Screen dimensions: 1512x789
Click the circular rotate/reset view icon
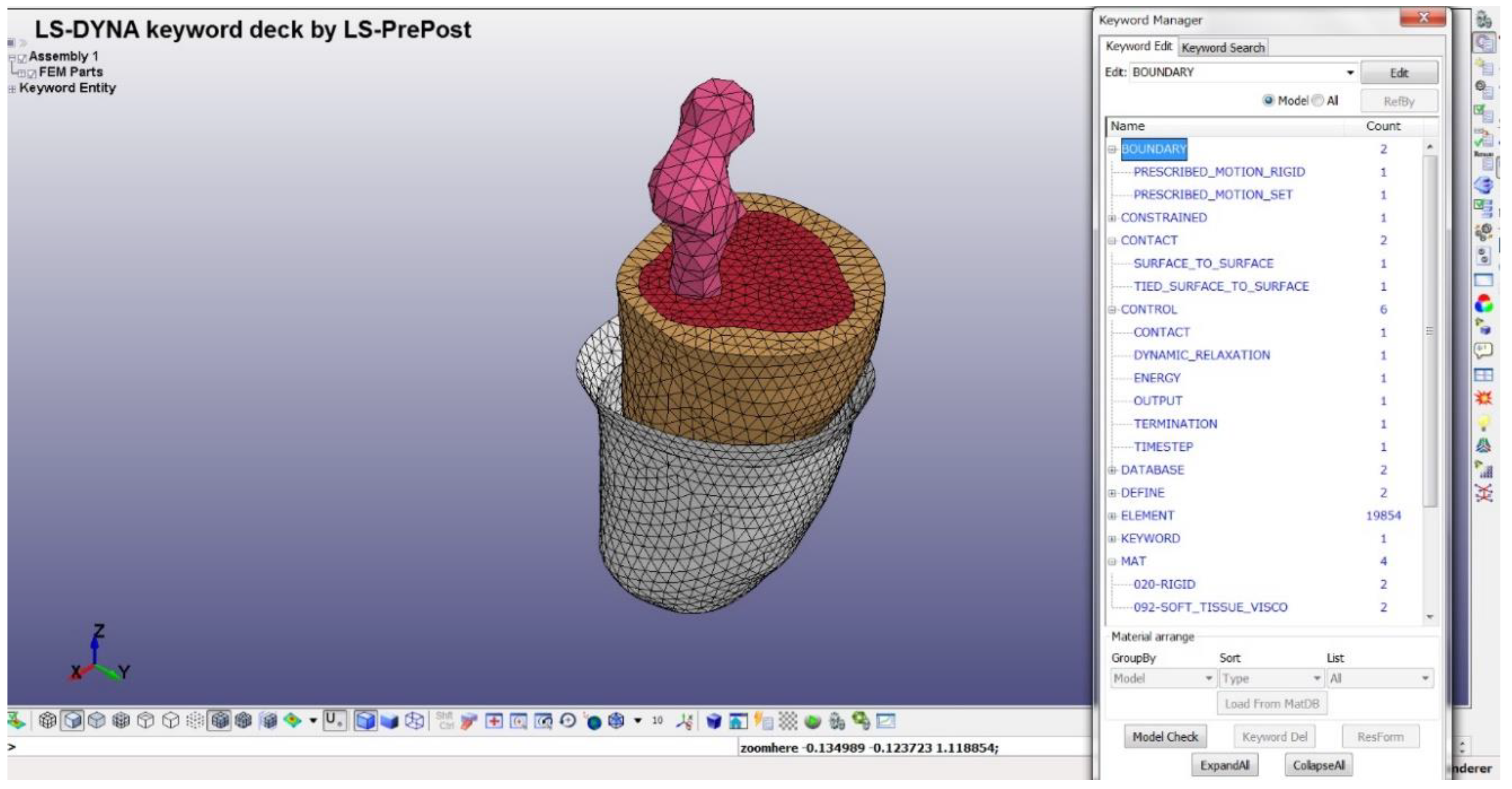click(567, 720)
